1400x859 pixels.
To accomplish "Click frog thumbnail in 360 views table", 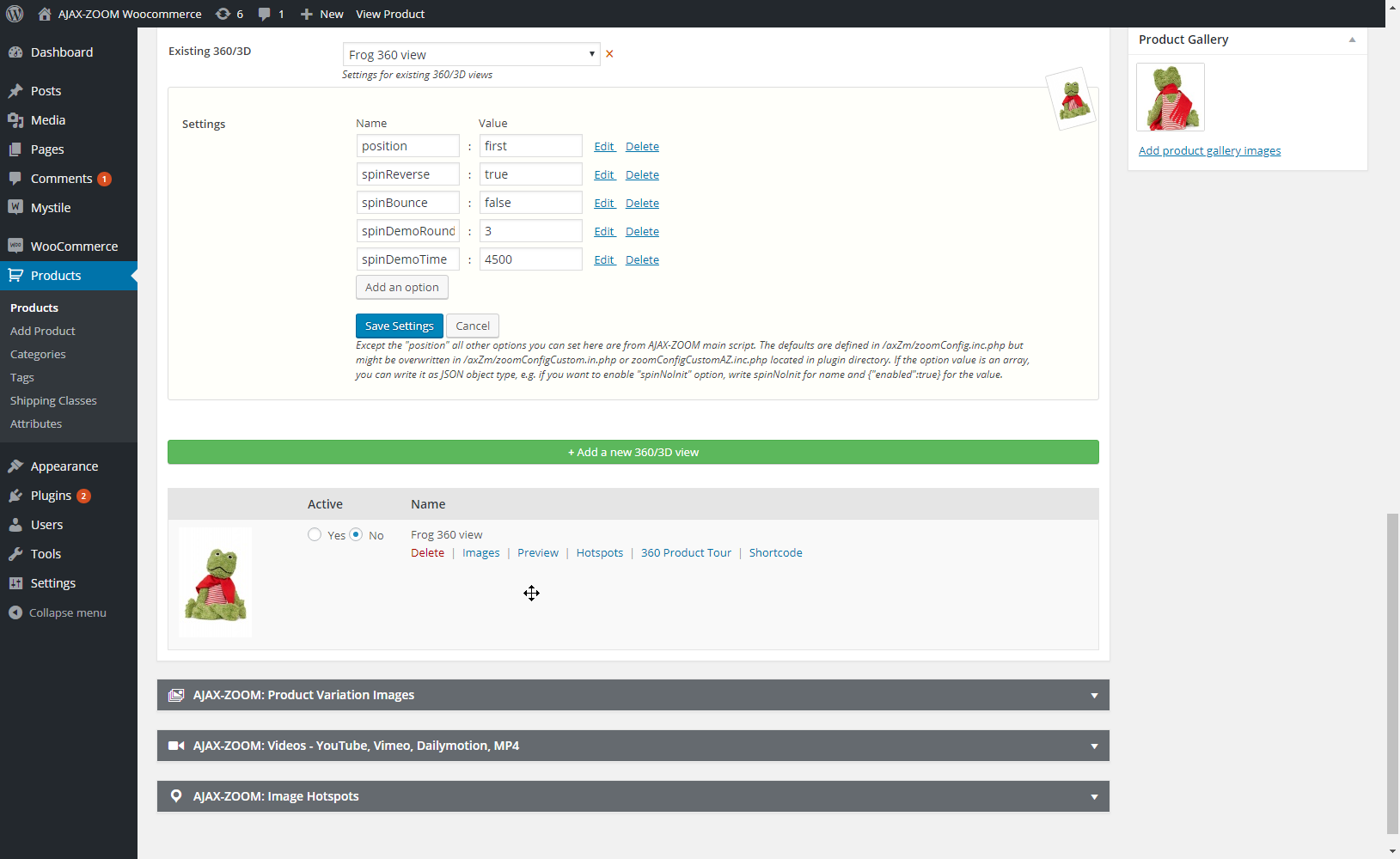I will 216,582.
